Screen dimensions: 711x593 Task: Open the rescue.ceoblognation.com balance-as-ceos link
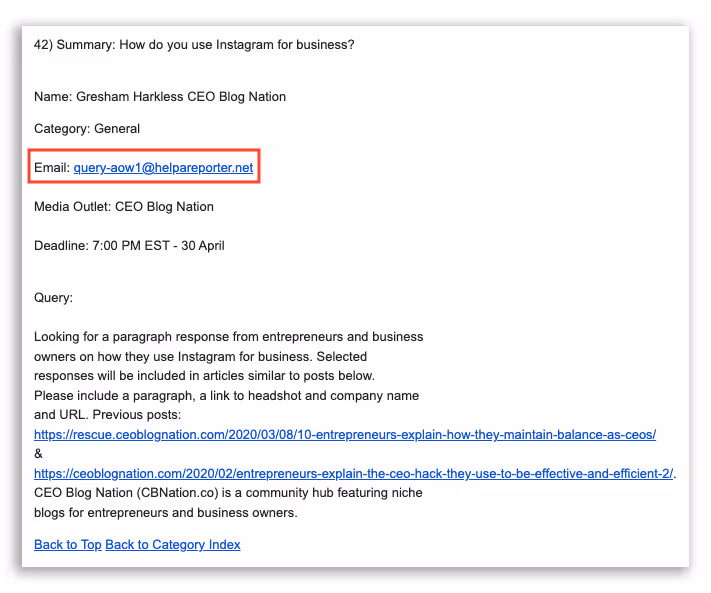point(345,434)
